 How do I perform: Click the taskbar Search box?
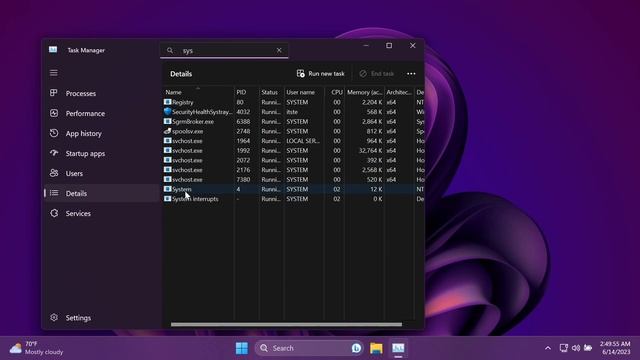click(x=309, y=348)
